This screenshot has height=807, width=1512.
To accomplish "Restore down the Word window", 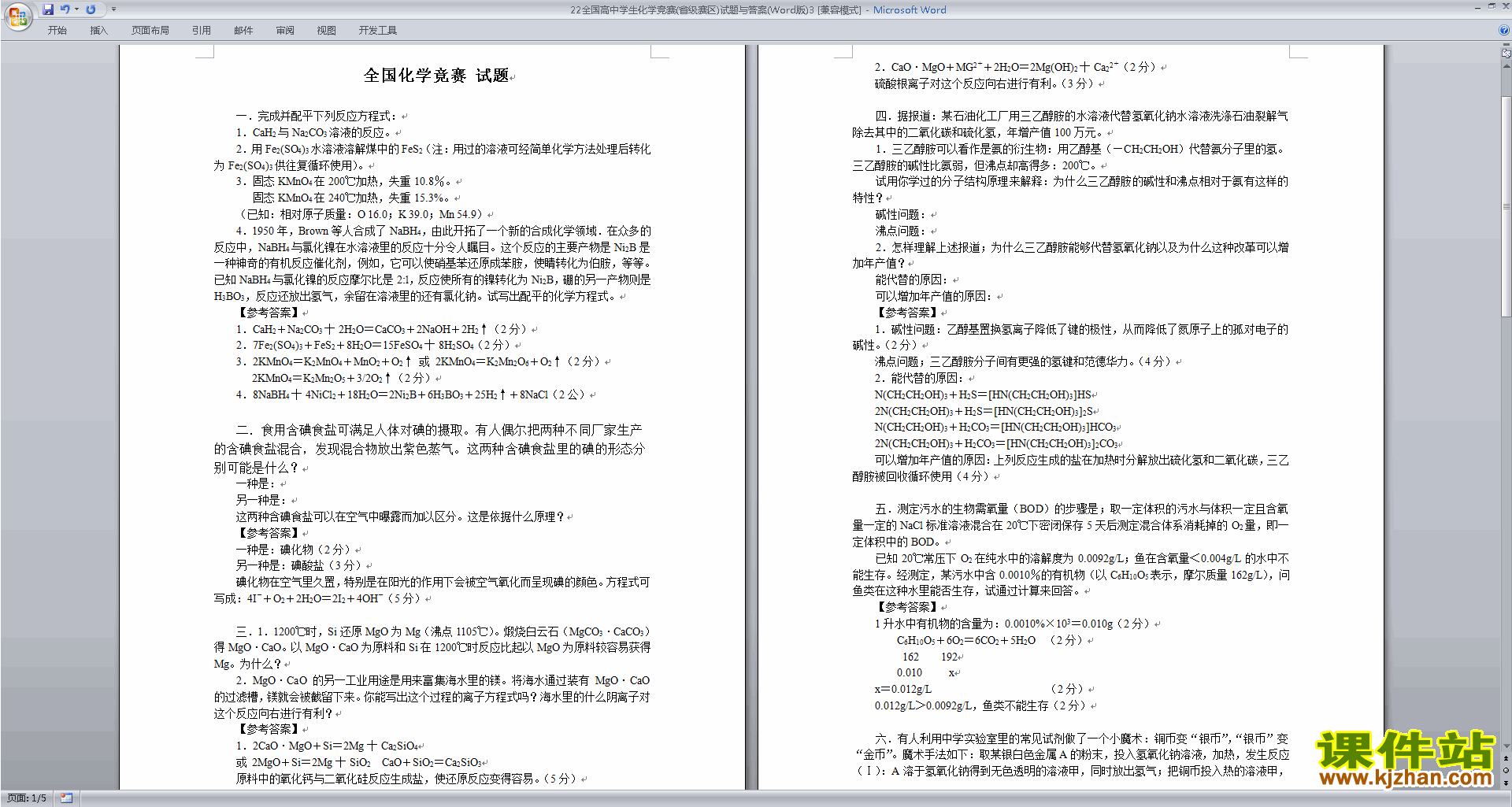I will [1492, 7].
